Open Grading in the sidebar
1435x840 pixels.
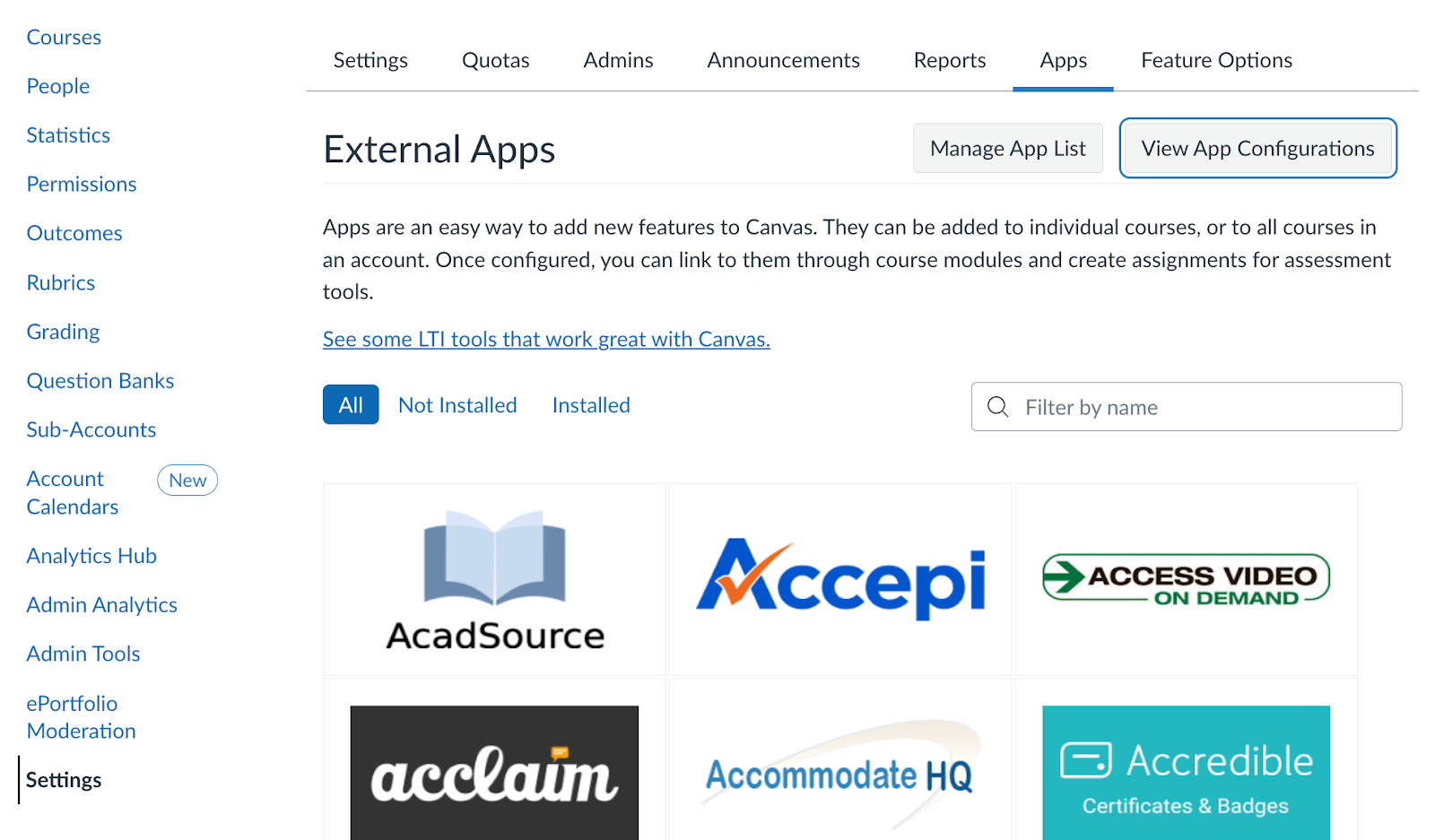pyautogui.click(x=63, y=332)
